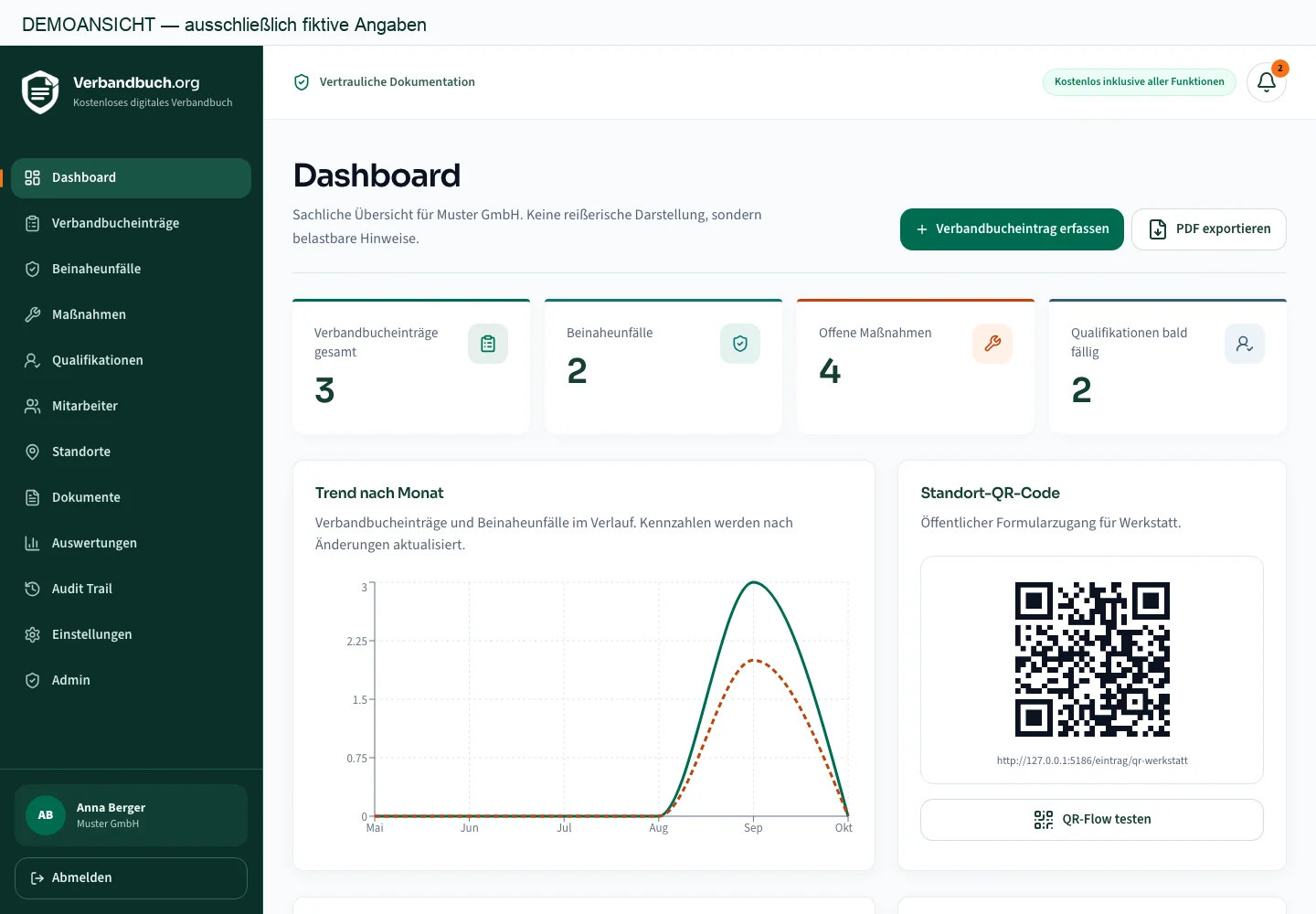The image size is (1316, 914).
Task: Open notifications bell icon
Action: [1267, 82]
